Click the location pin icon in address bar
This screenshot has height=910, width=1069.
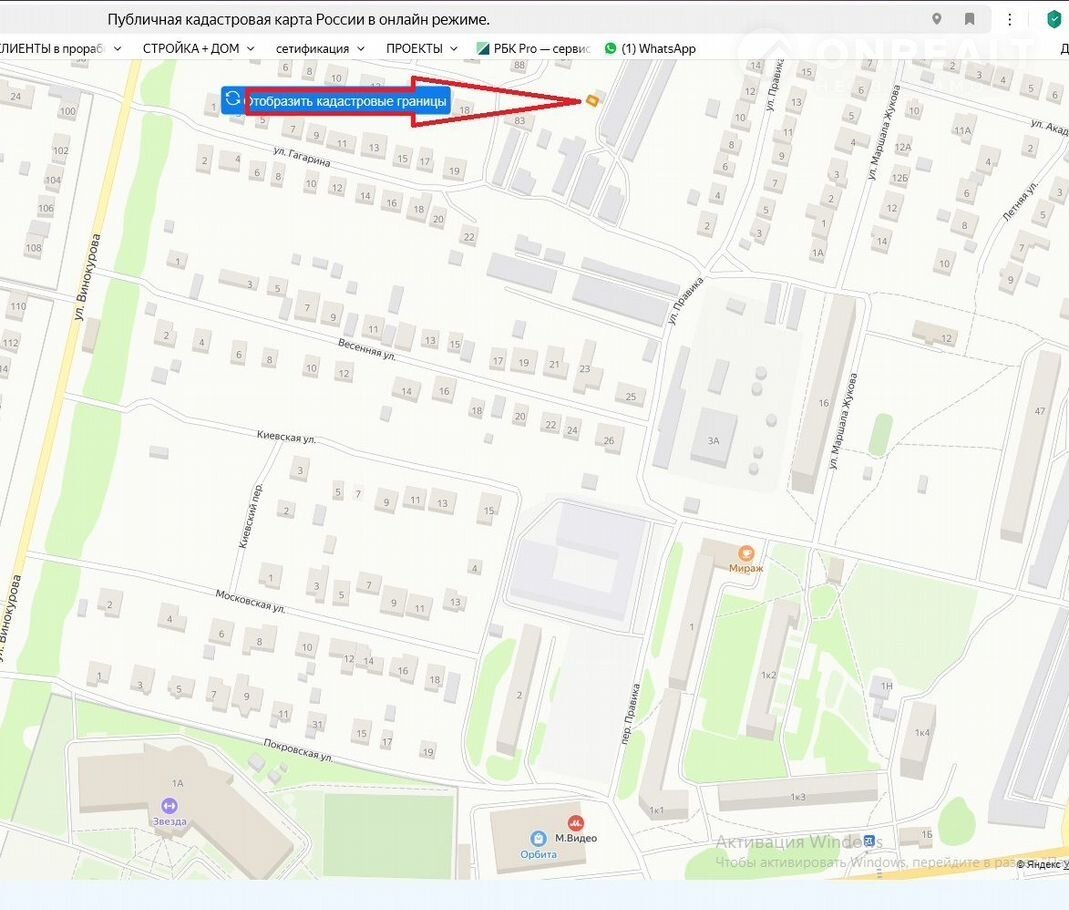click(x=936, y=19)
